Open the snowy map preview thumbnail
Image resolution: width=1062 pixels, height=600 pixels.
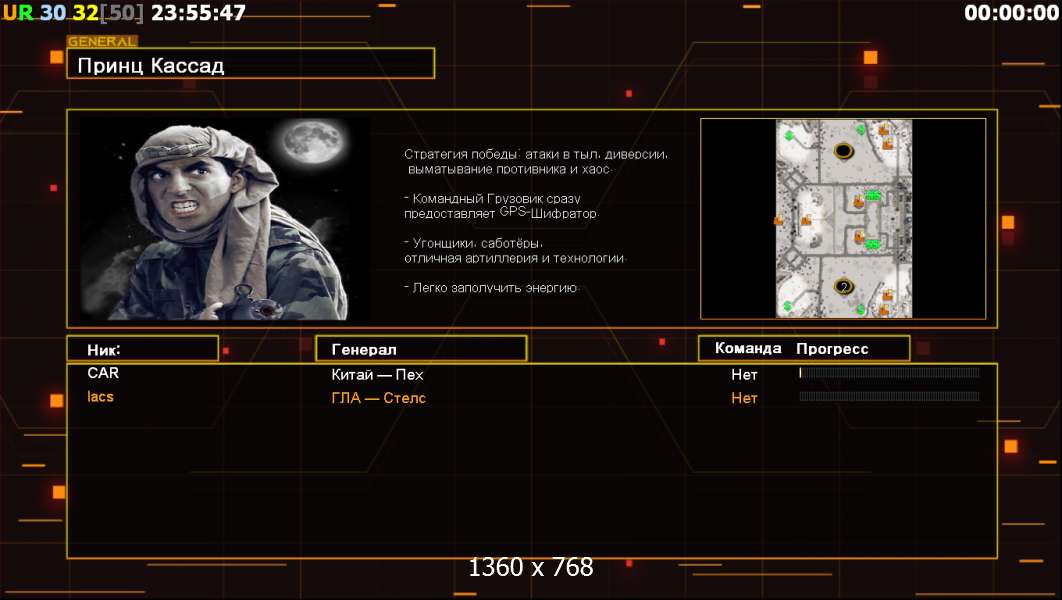pyautogui.click(x=843, y=219)
